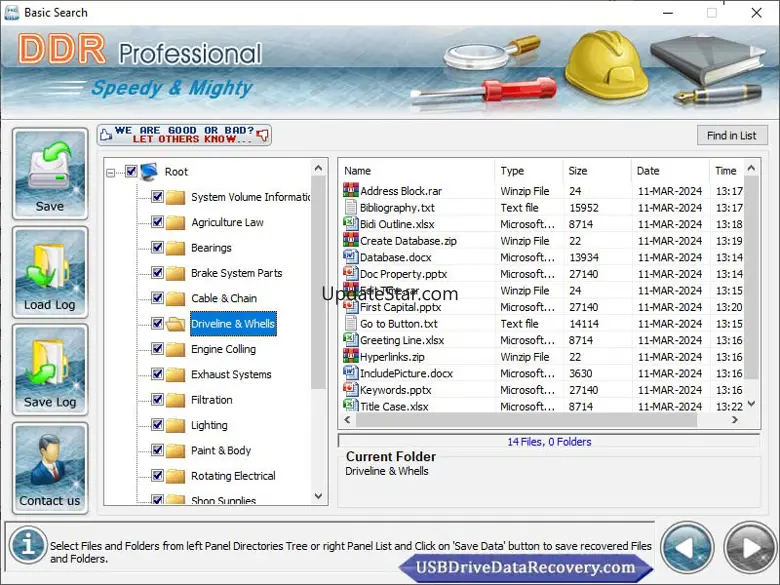Toggle the Rotating Electrical checkbox
The height and width of the screenshot is (585, 780).
(x=157, y=476)
